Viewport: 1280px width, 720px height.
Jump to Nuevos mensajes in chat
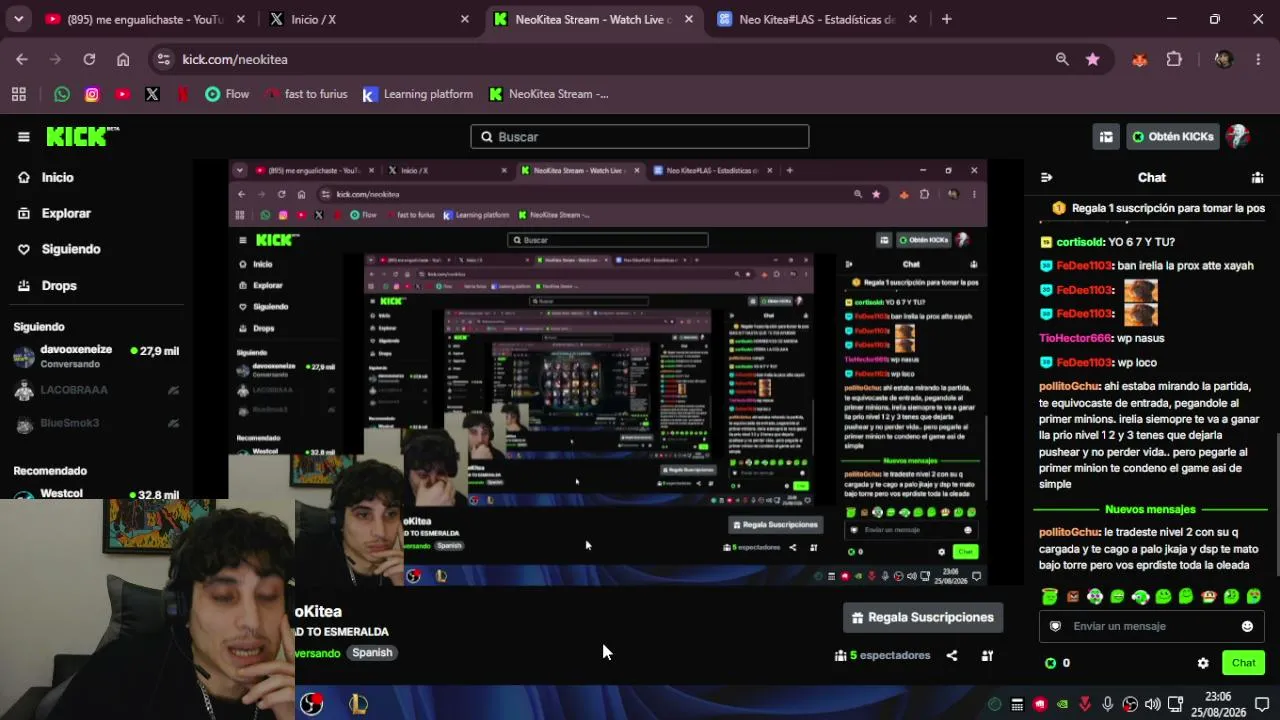point(1150,509)
